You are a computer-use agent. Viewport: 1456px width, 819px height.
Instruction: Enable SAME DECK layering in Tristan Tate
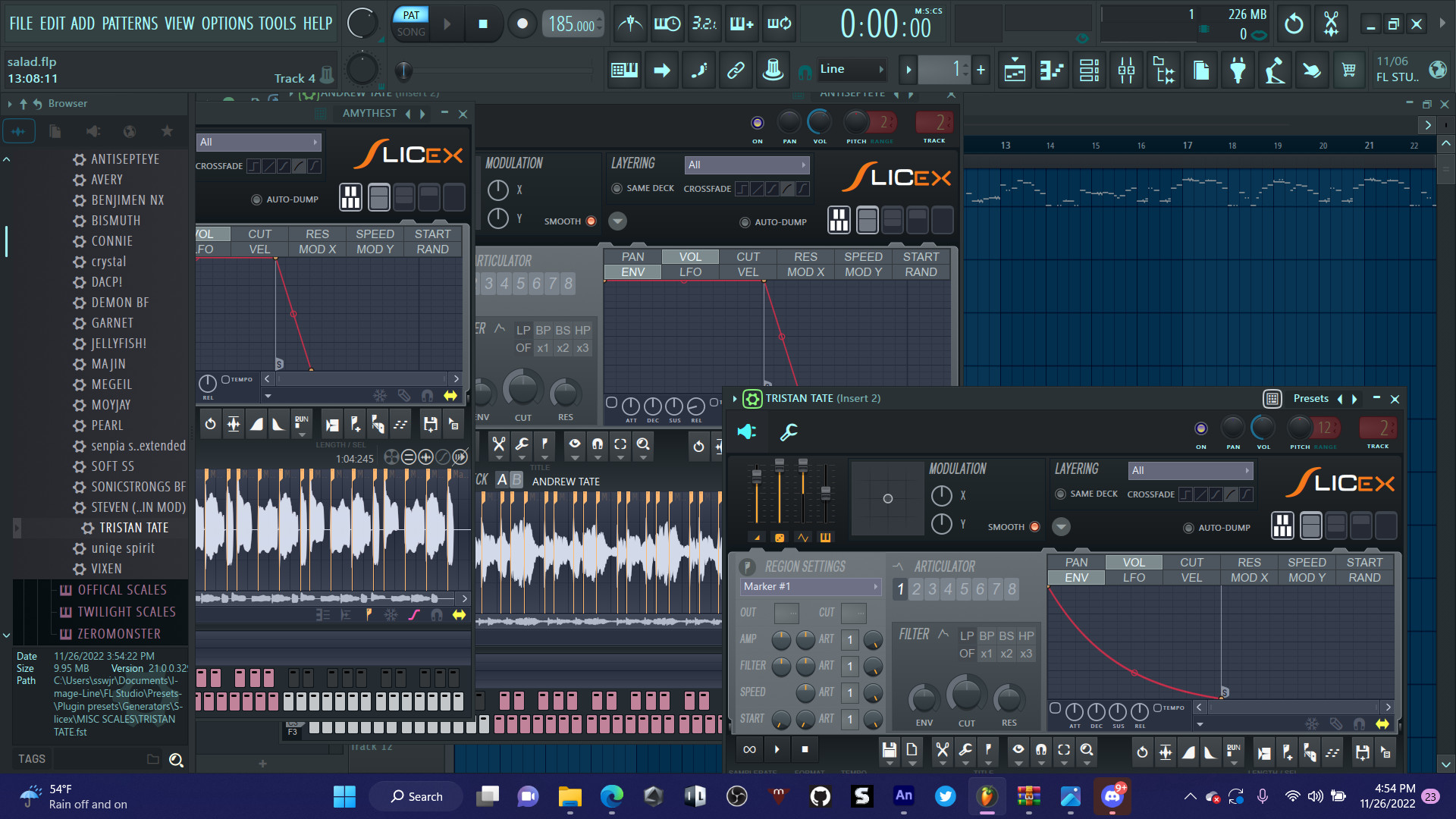pos(1062,494)
